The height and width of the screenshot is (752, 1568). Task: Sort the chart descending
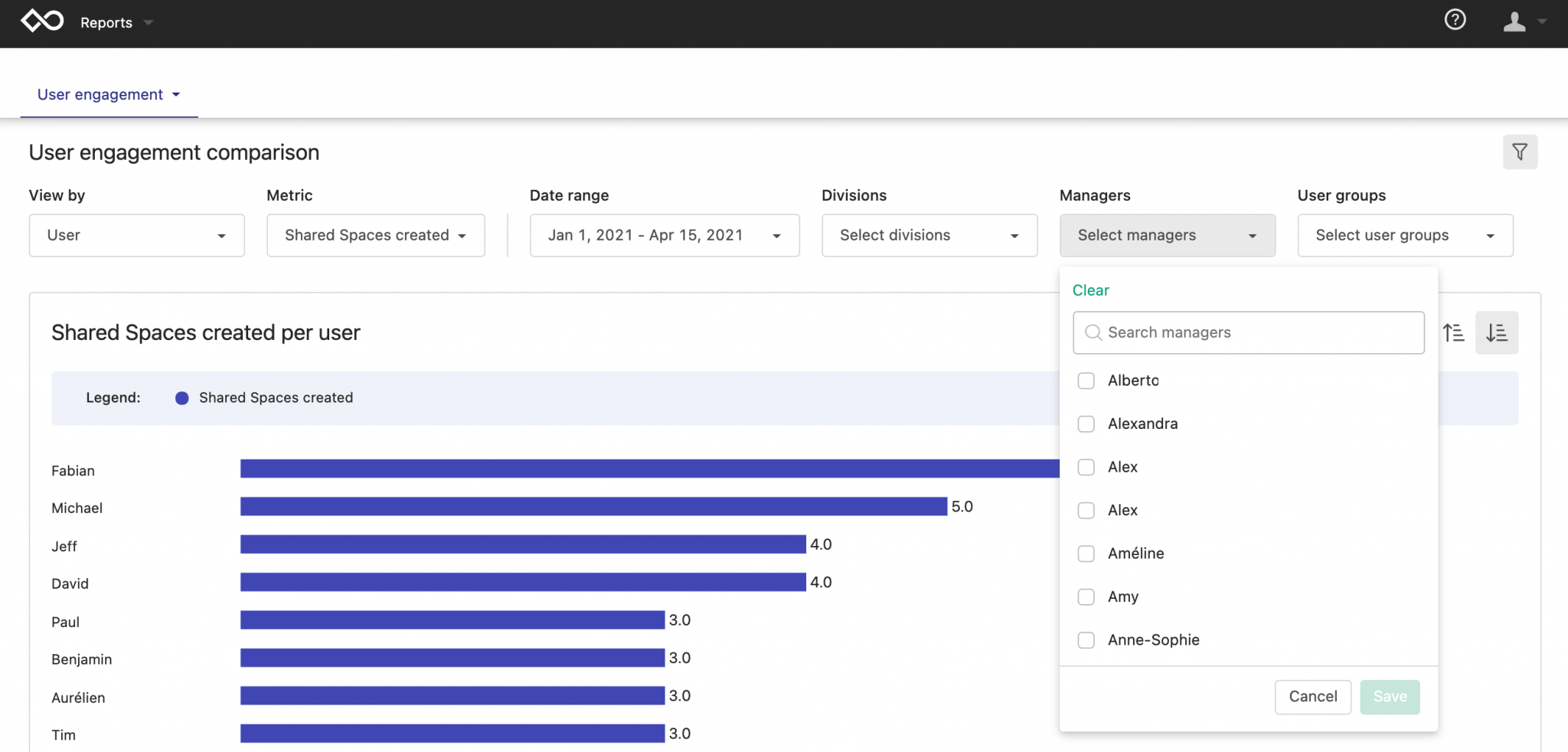1498,332
